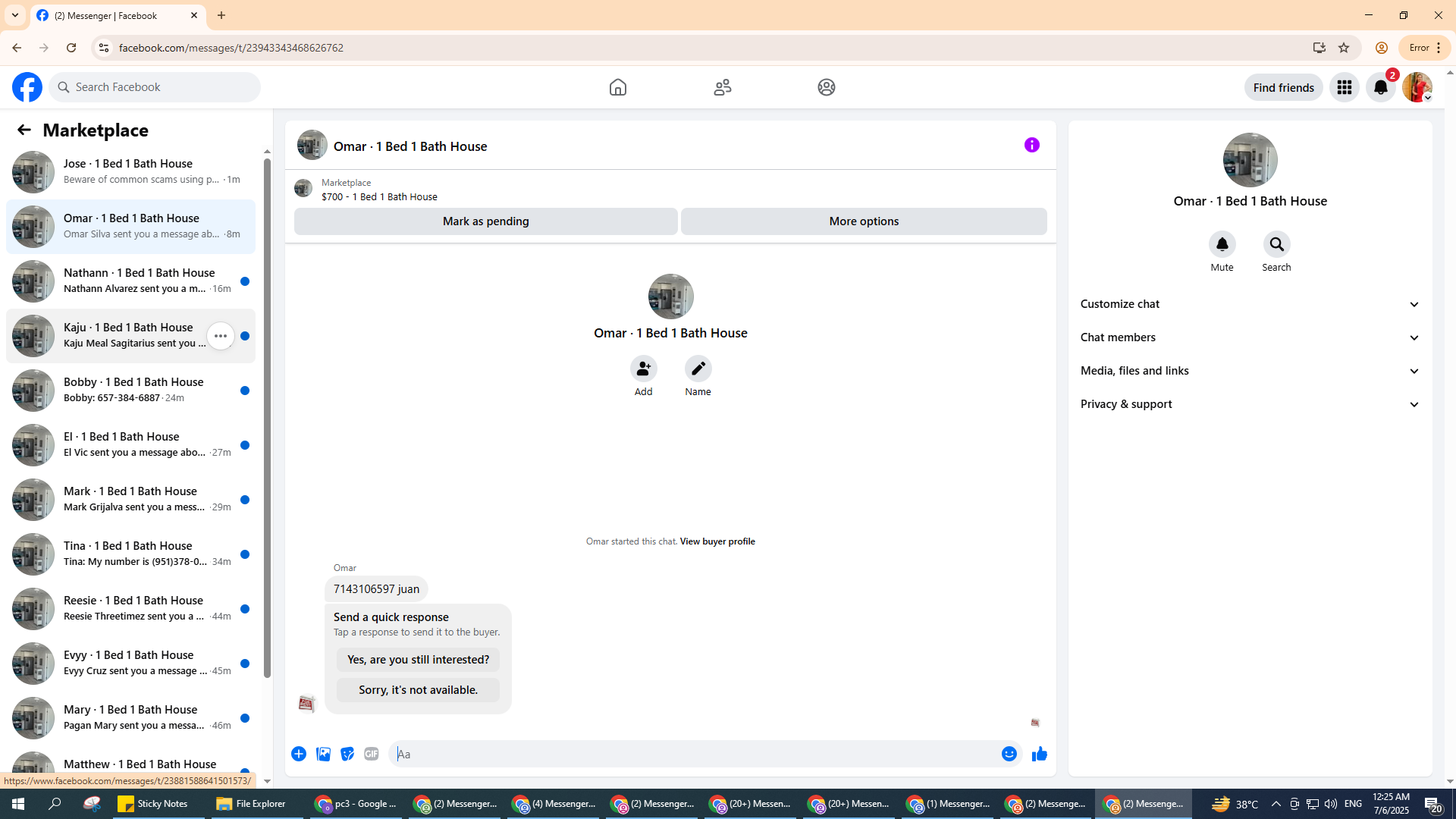Click Mark as pending button
The width and height of the screenshot is (1456, 819).
(x=485, y=221)
